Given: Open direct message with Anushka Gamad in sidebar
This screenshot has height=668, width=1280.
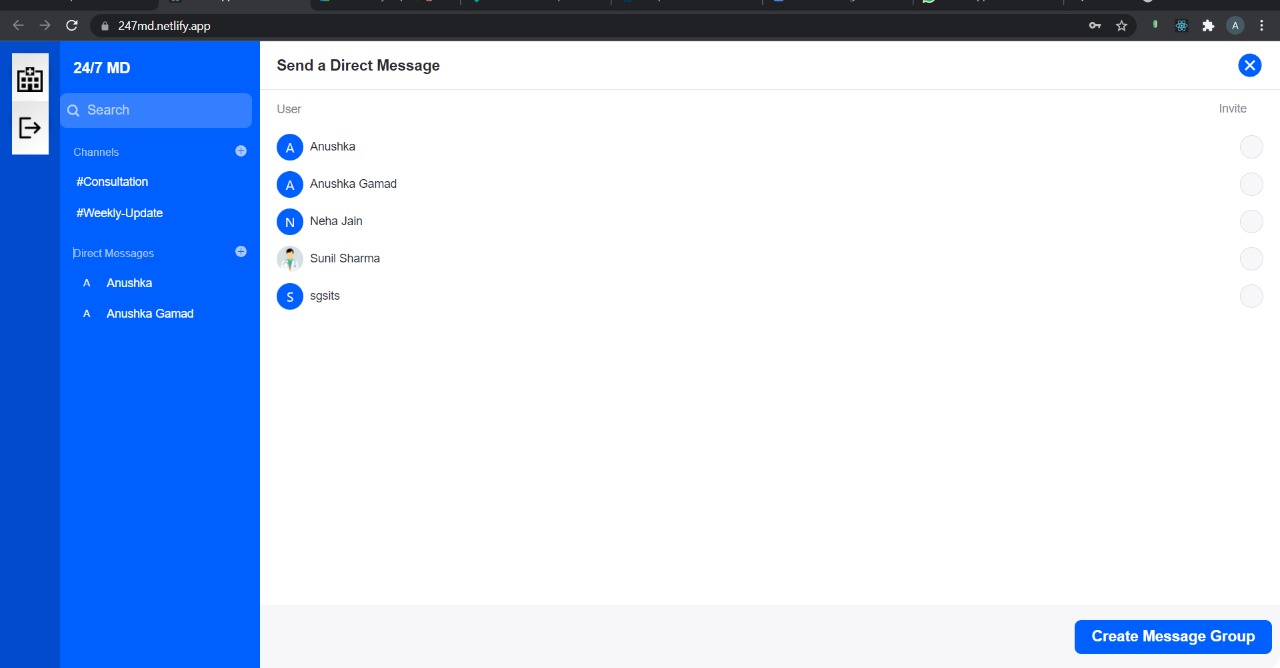Looking at the screenshot, I should [x=150, y=314].
